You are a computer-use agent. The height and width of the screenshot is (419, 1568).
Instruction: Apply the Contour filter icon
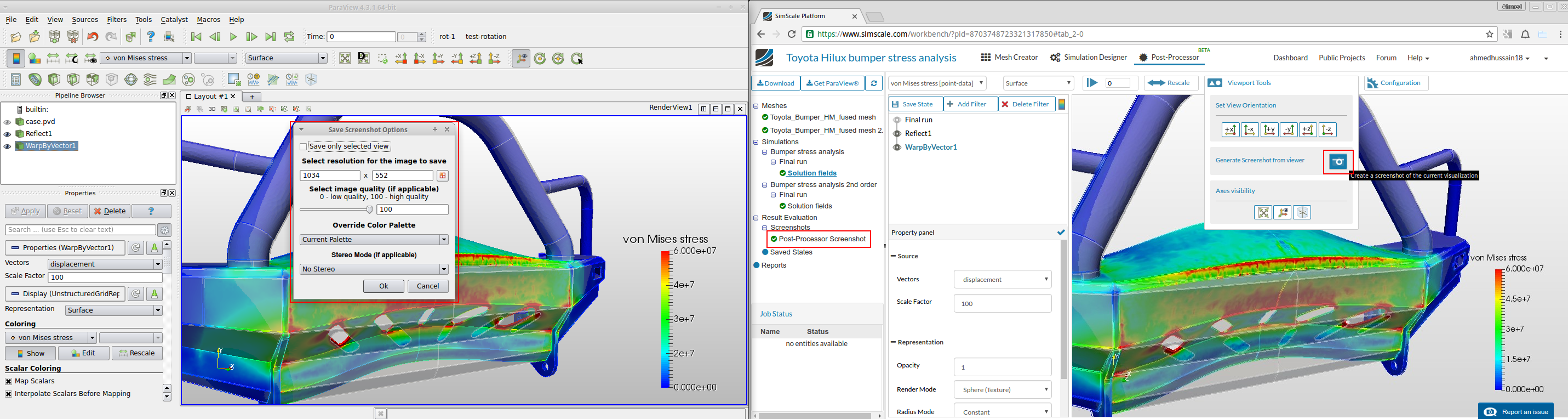pyautogui.click(x=35, y=80)
